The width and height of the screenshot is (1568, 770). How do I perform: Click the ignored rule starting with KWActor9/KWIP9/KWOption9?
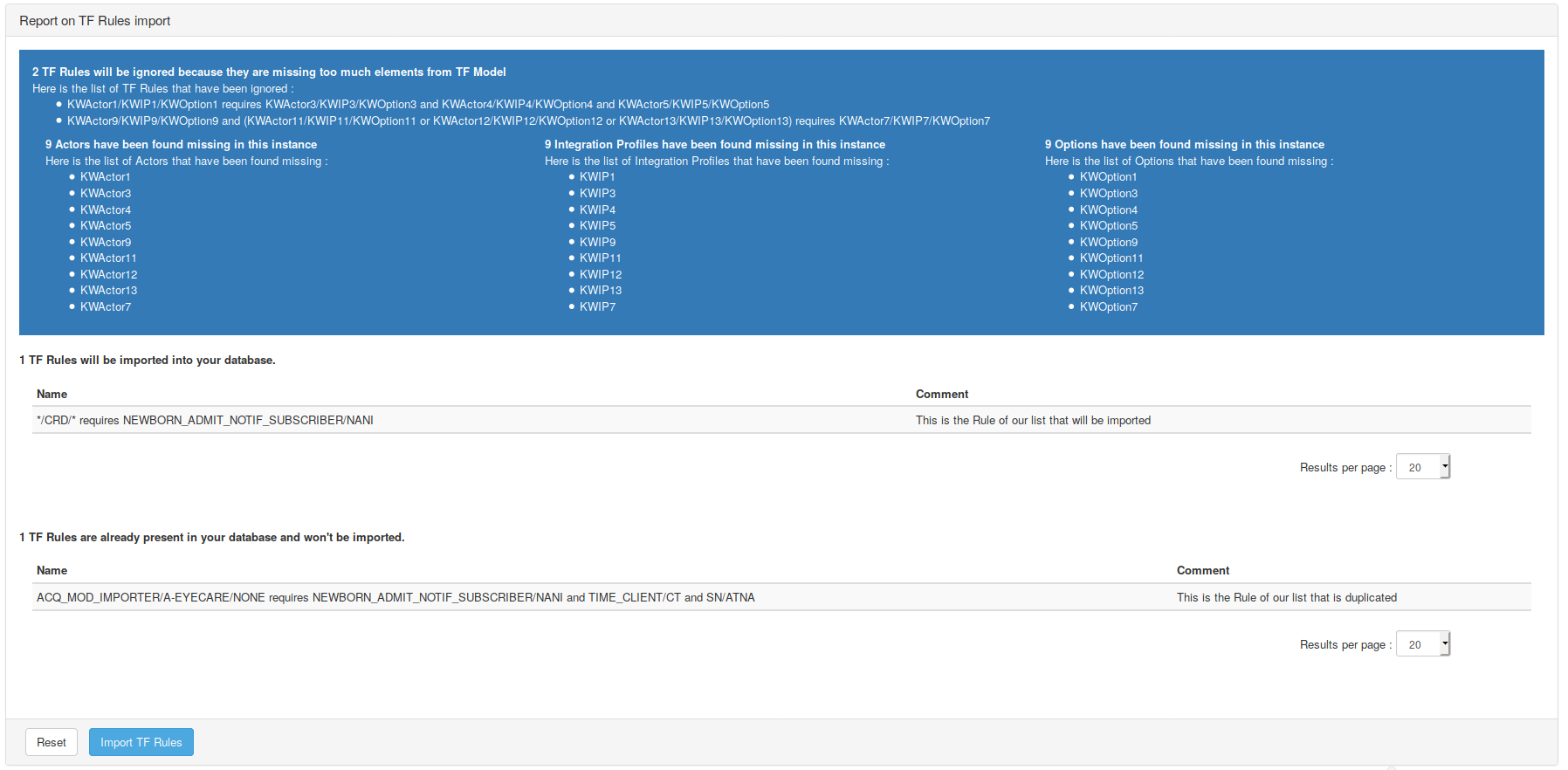point(528,120)
